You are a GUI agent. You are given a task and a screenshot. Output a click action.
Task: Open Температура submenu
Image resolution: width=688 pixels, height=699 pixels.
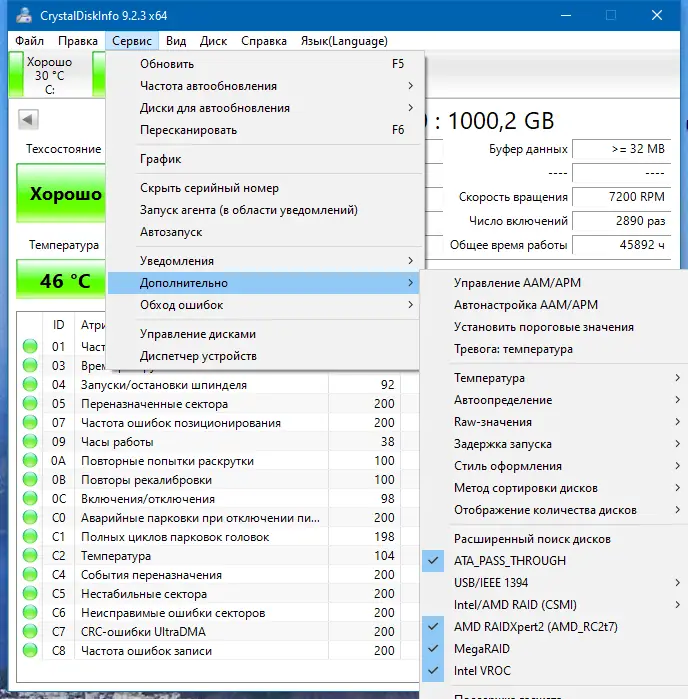(x=553, y=378)
